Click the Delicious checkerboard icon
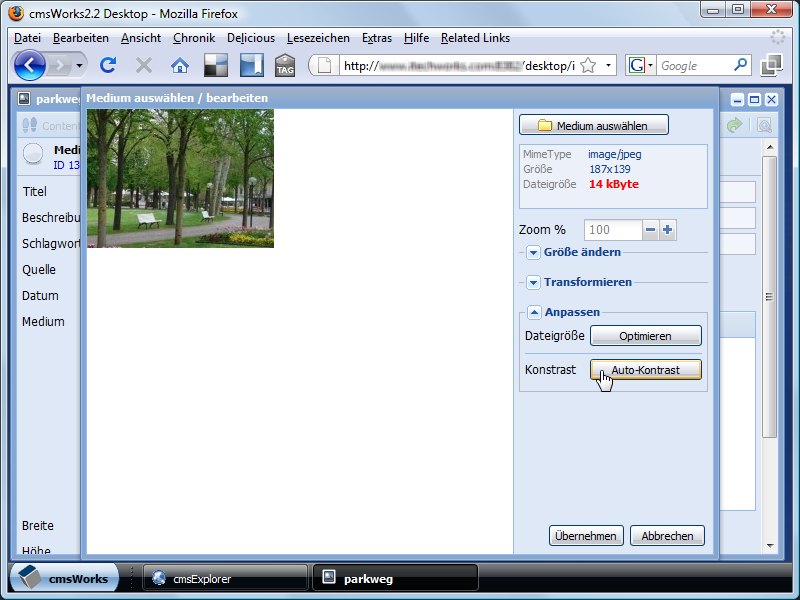Screen dimensions: 800x600 click(216, 65)
